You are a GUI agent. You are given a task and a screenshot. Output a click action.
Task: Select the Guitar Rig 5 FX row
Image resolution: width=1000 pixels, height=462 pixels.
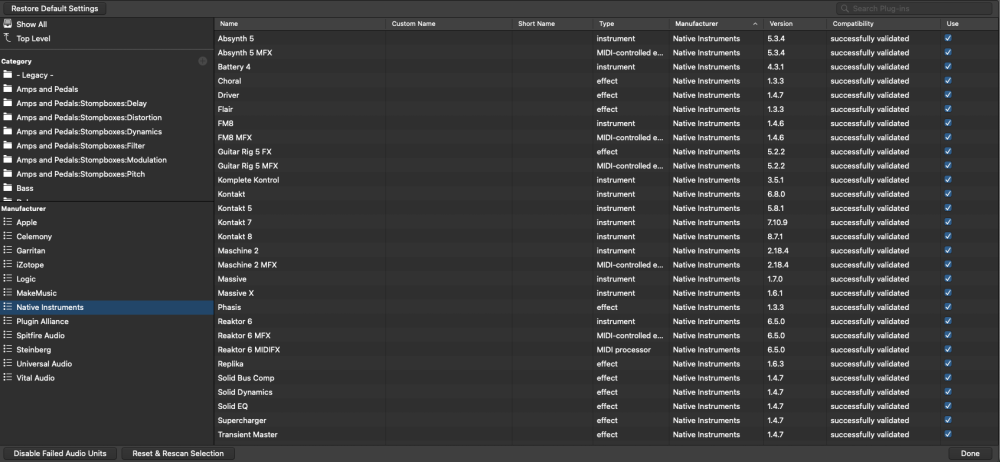[x=607, y=152]
